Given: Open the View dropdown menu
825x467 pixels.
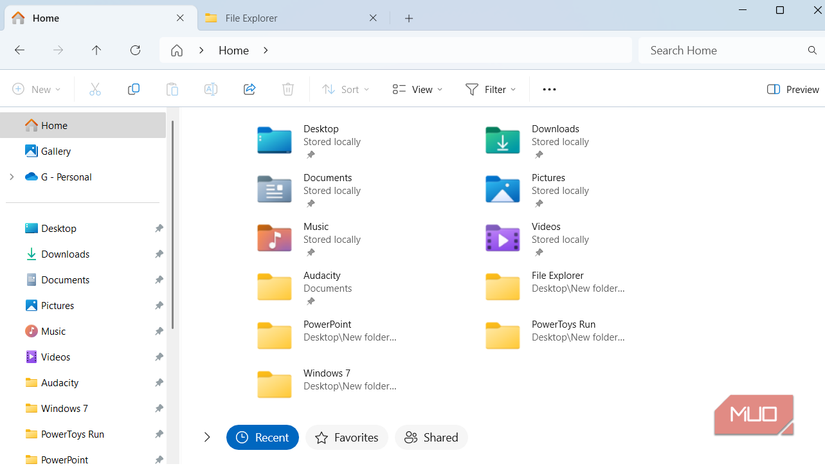Looking at the screenshot, I should pos(417,89).
